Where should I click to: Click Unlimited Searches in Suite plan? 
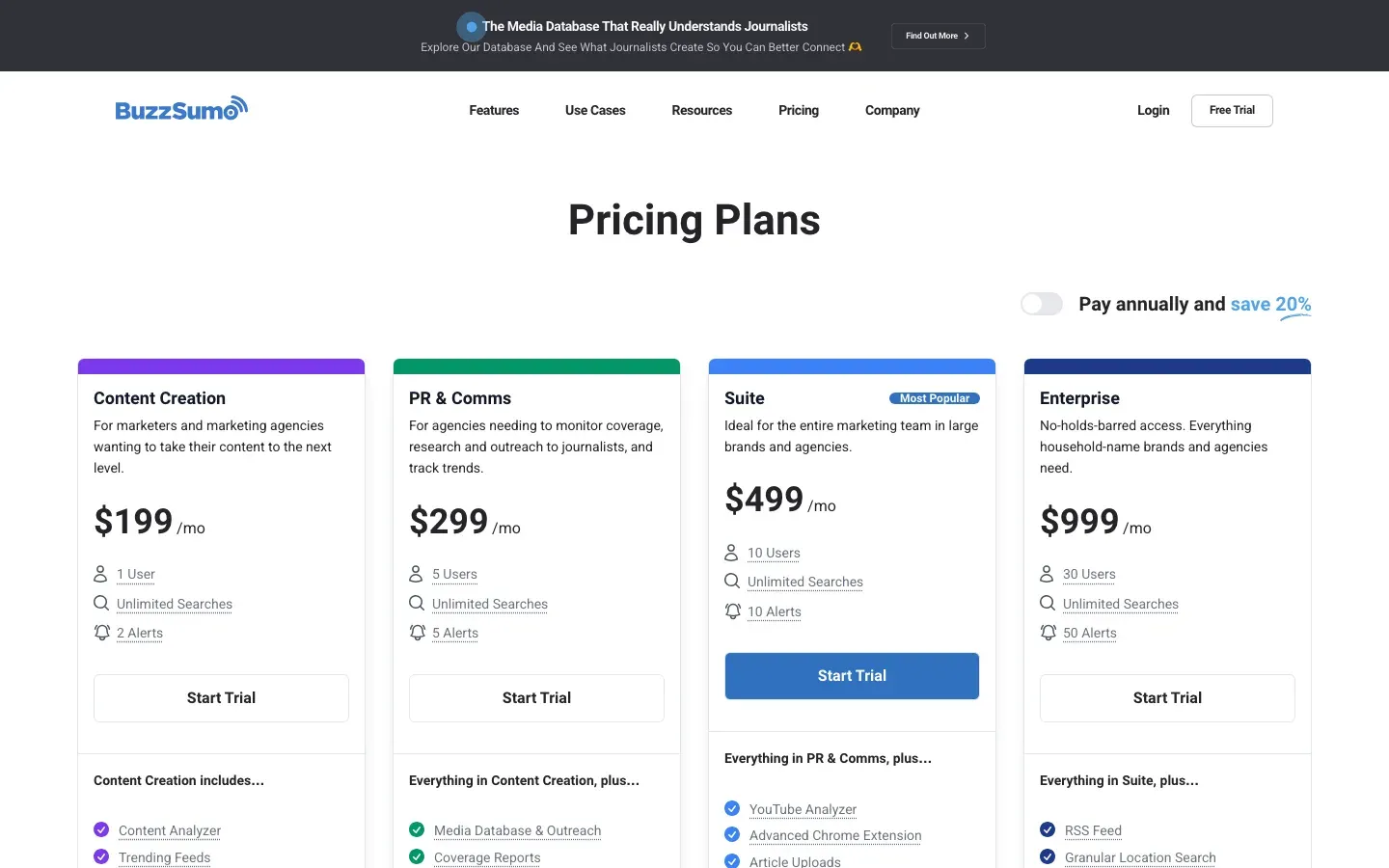pos(805,582)
